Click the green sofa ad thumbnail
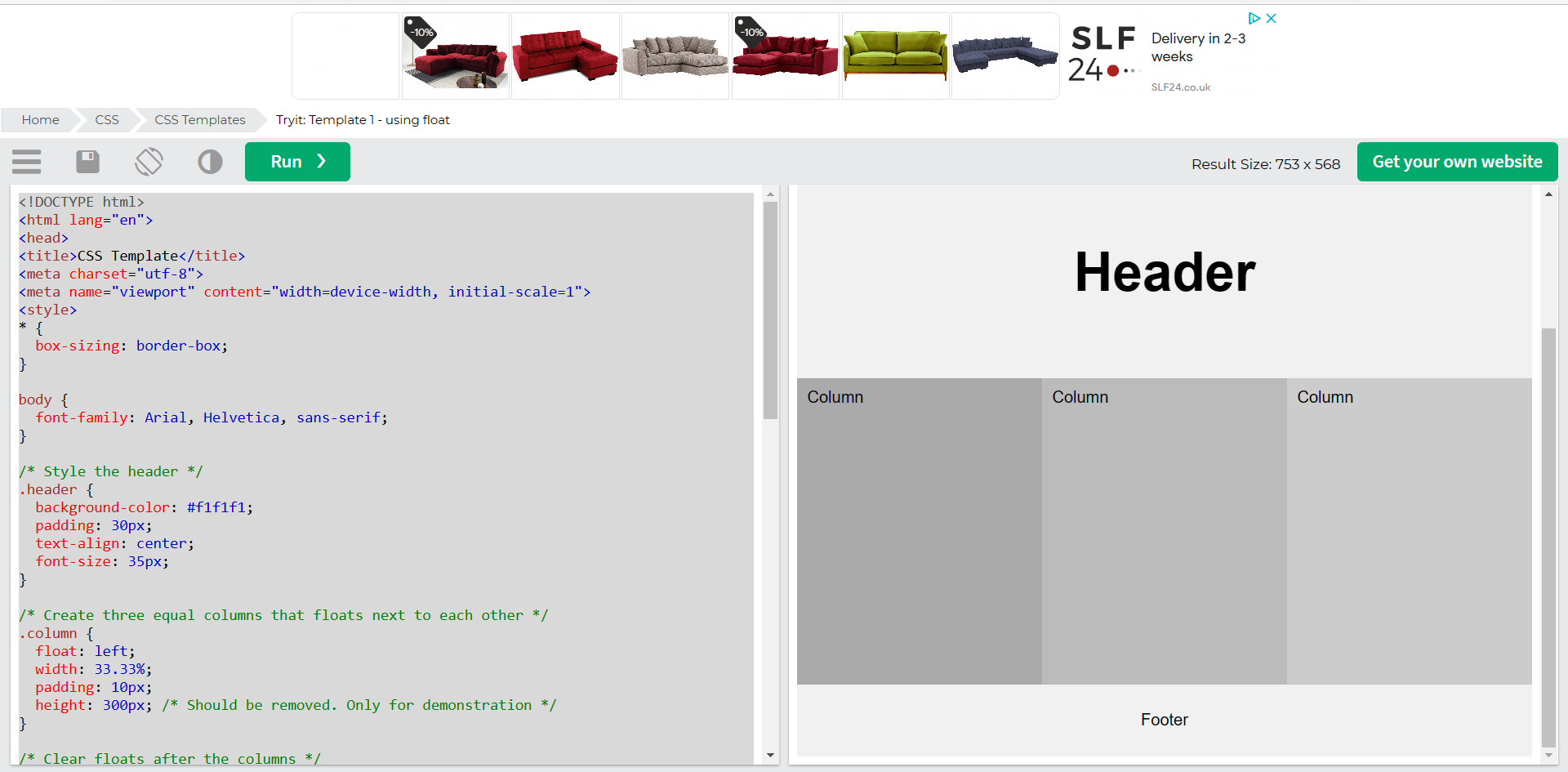The width and height of the screenshot is (1568, 772). tap(895, 56)
